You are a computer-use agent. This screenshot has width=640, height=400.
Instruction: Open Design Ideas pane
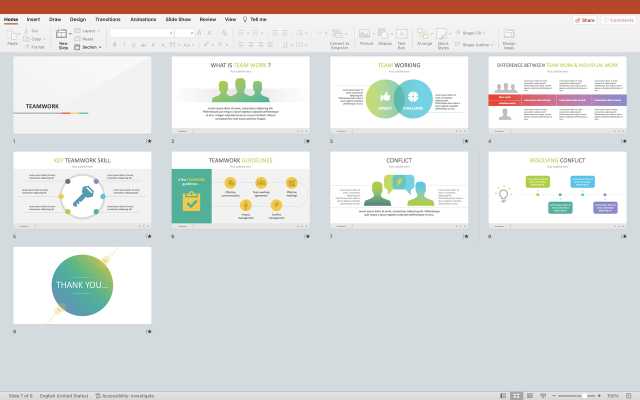(x=509, y=35)
